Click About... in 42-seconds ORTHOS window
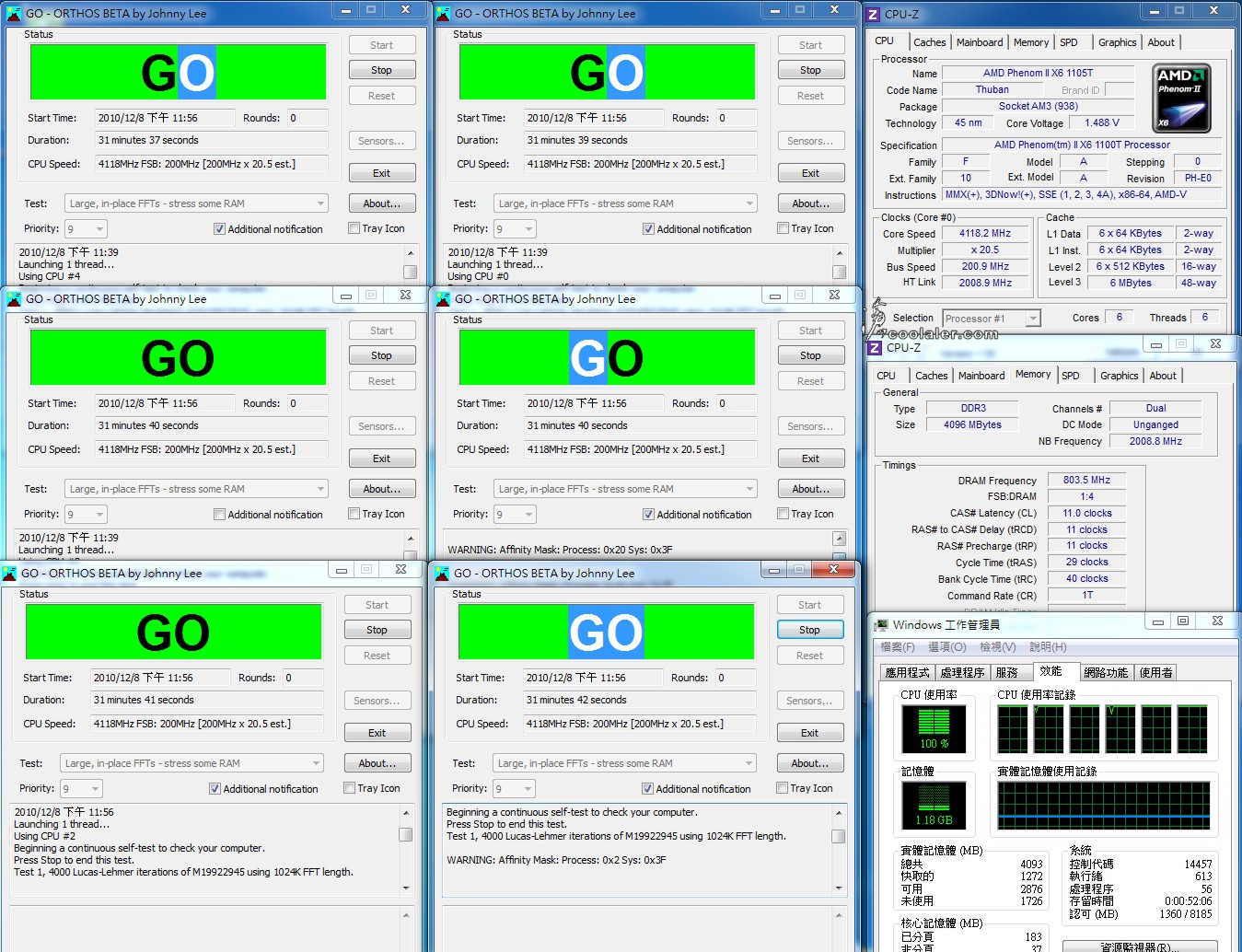Screen dimensions: 1242x952 point(810,763)
